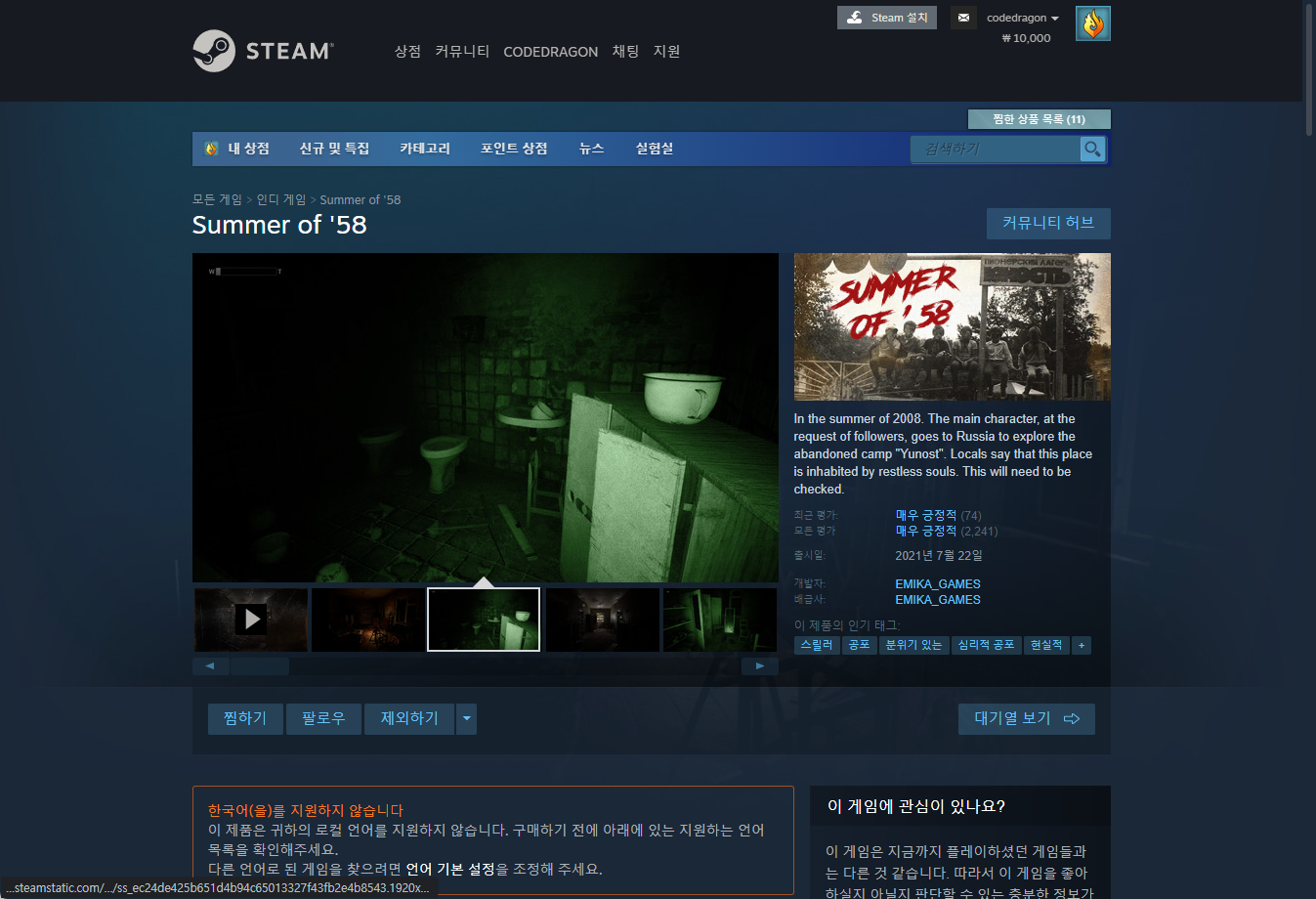Click the ₩10,000 wallet balance
The height and width of the screenshot is (899, 1316).
1026,38
